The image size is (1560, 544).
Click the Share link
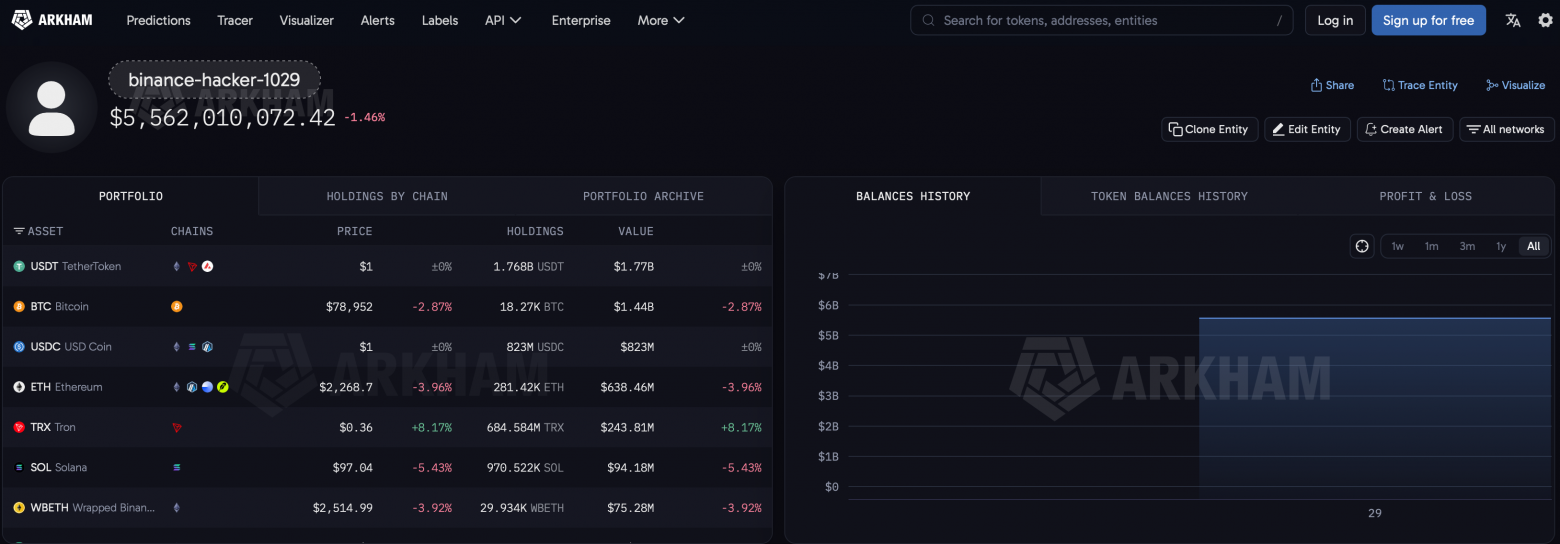pos(1332,85)
